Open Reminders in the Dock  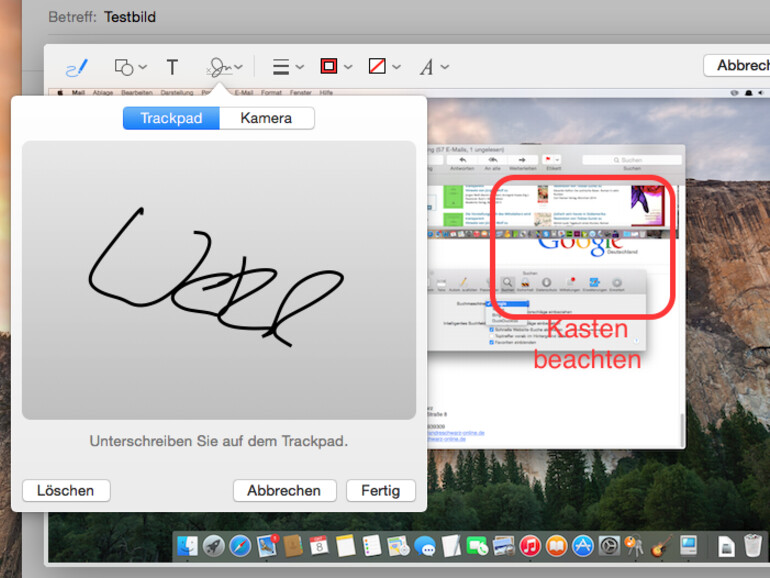pyautogui.click(x=372, y=546)
